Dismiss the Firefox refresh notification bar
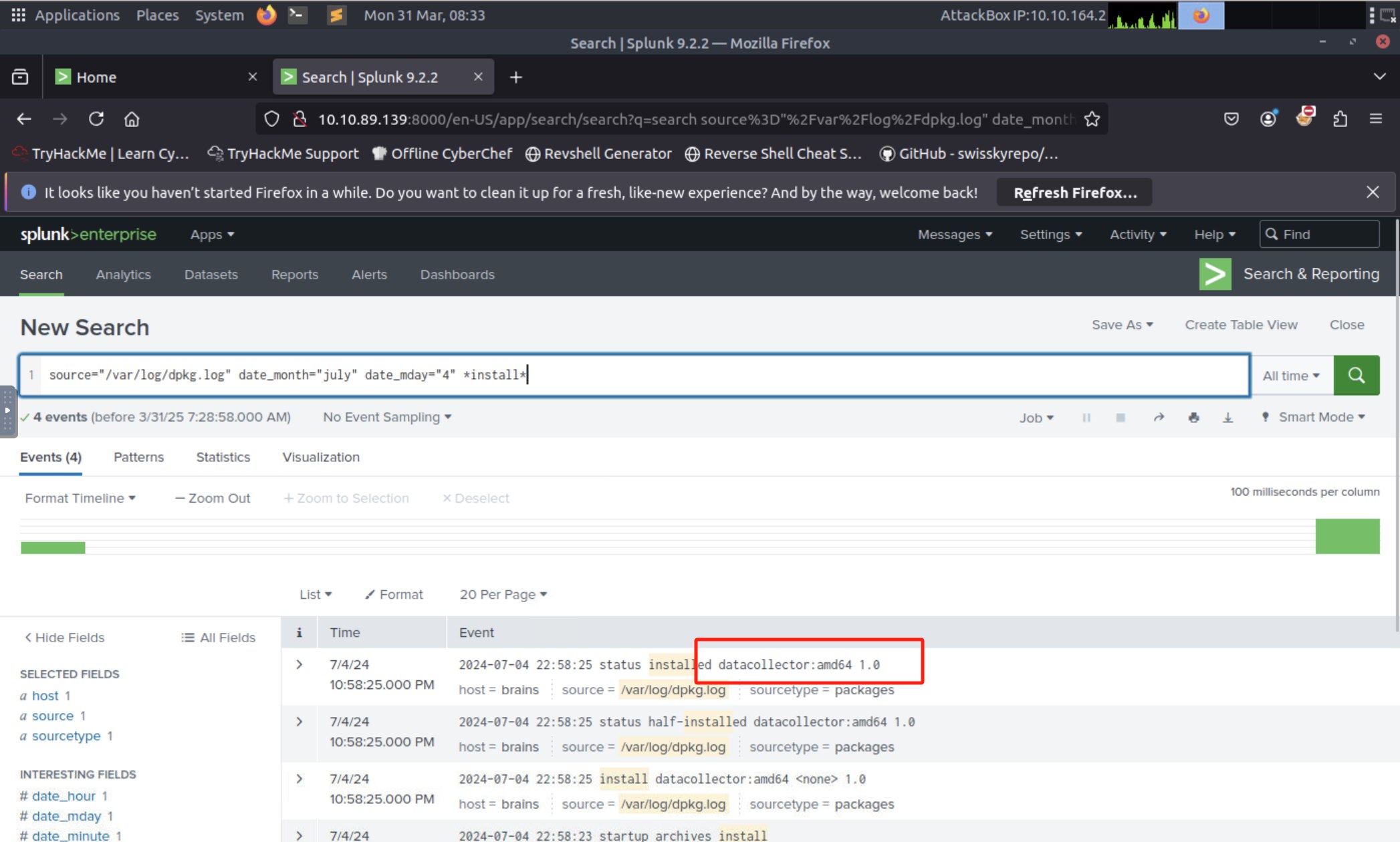Viewport: 1400px width, 842px height. click(x=1373, y=192)
